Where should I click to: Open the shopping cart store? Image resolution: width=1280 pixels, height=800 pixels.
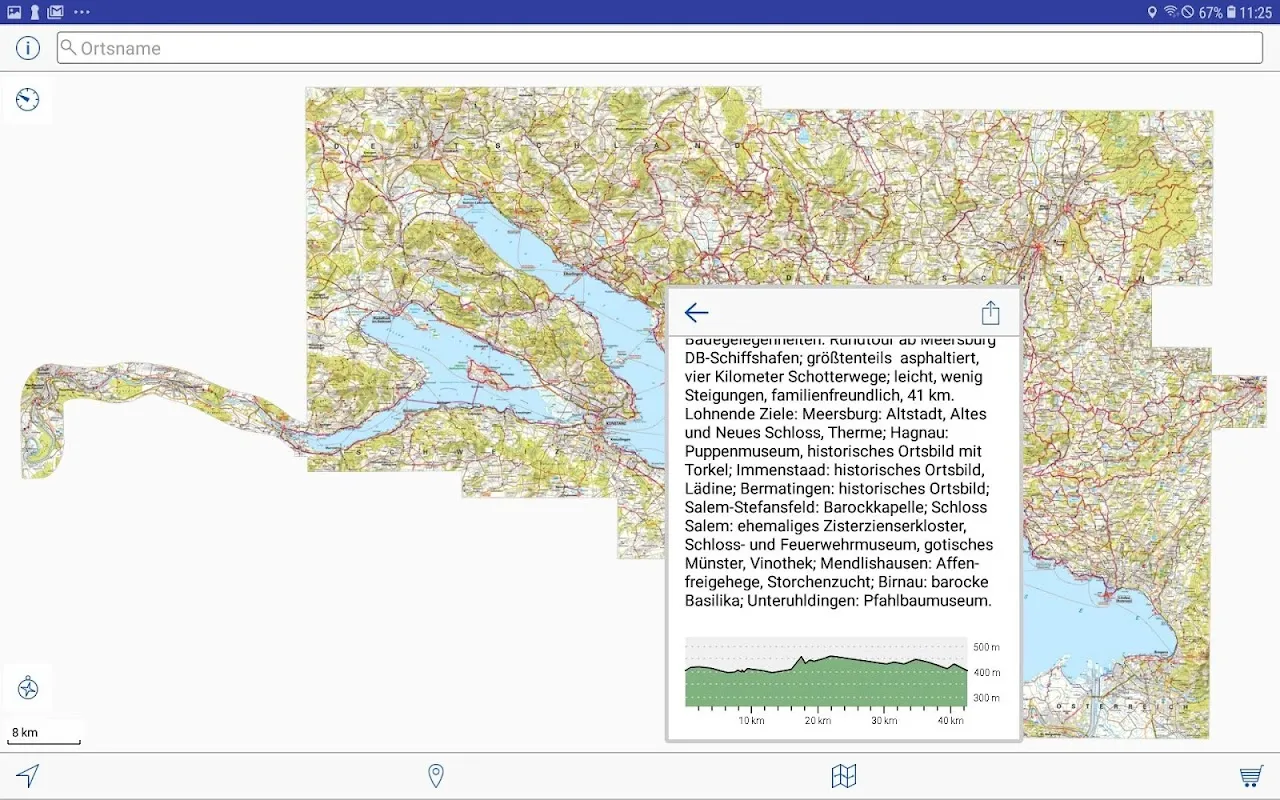(1250, 776)
